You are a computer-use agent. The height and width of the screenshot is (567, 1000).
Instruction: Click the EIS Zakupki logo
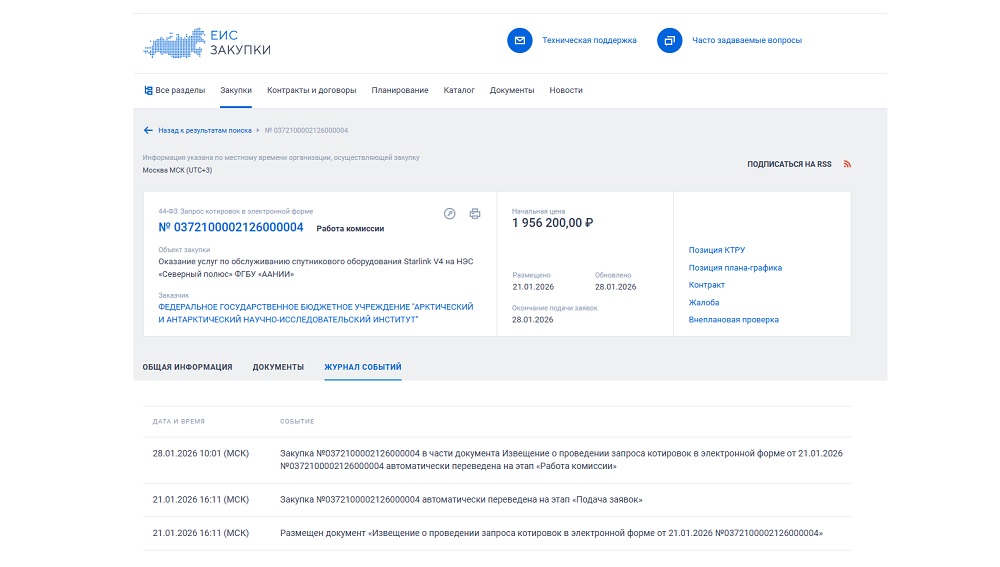(x=207, y=42)
